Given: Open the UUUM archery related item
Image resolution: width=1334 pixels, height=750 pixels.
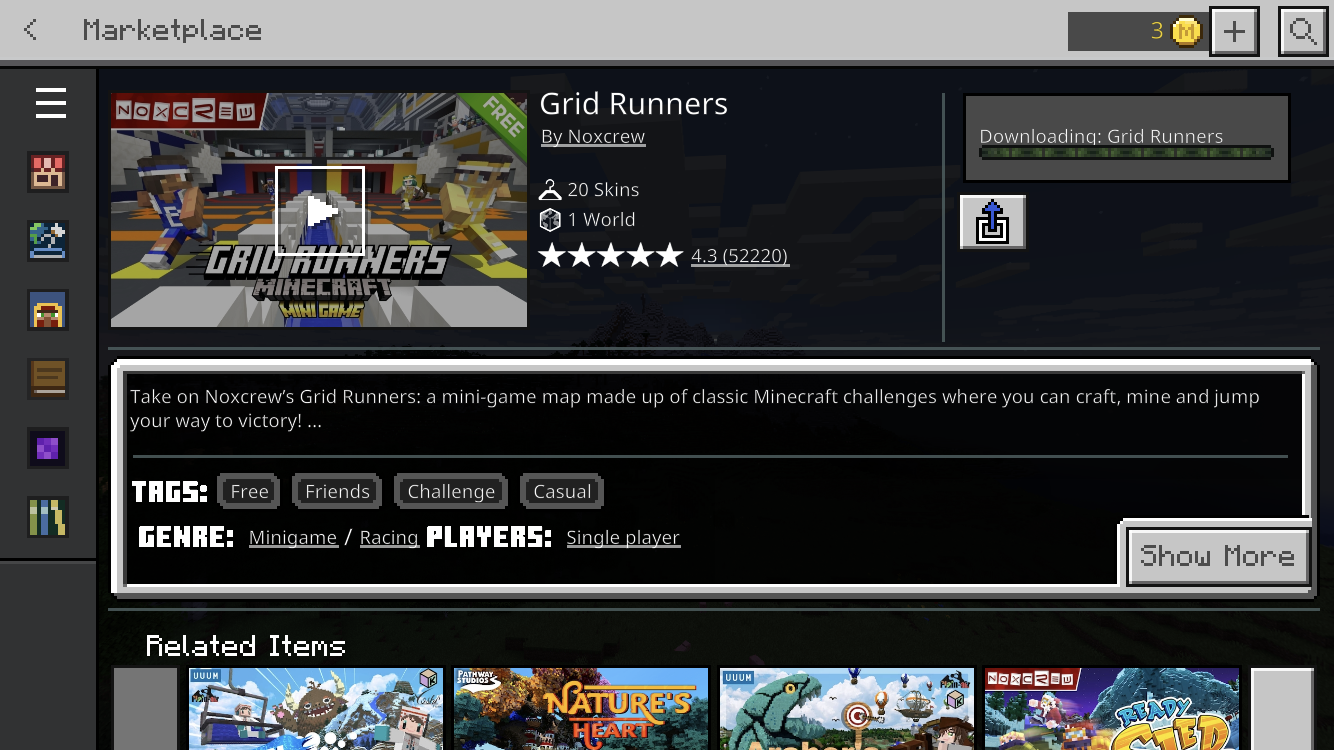Looking at the screenshot, I should (846, 709).
